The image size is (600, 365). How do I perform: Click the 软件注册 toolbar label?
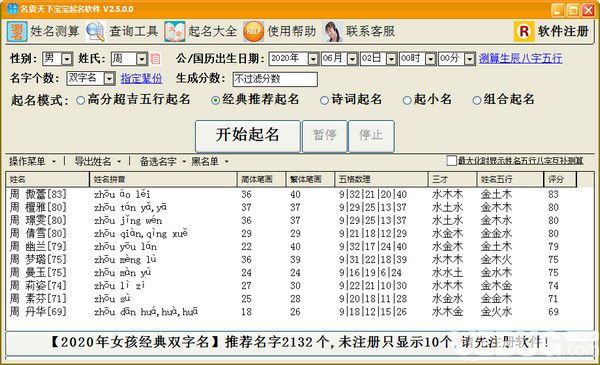563,31
